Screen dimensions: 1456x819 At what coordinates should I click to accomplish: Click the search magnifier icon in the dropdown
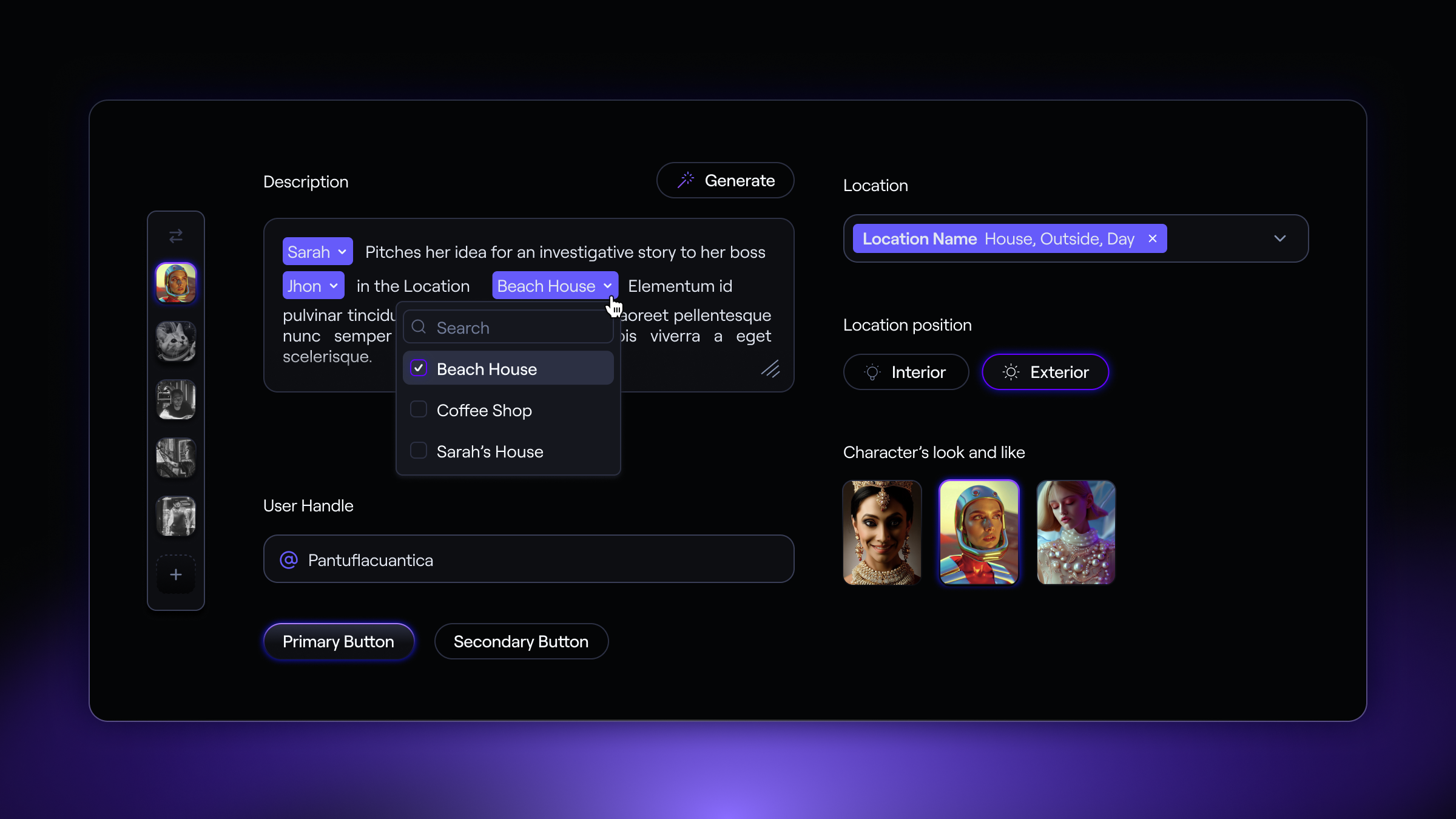coord(419,327)
